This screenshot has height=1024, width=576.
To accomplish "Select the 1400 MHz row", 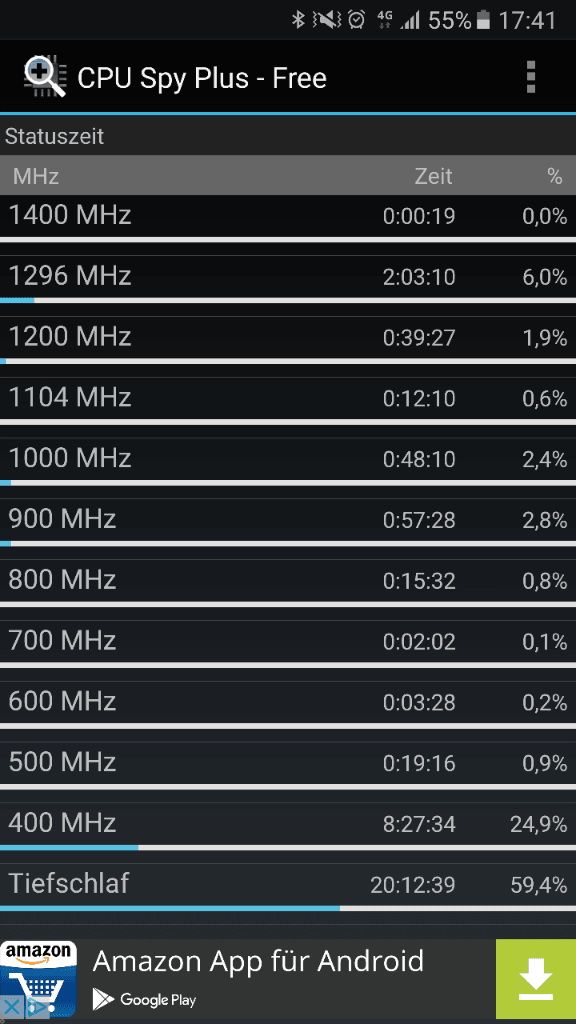I will point(288,218).
